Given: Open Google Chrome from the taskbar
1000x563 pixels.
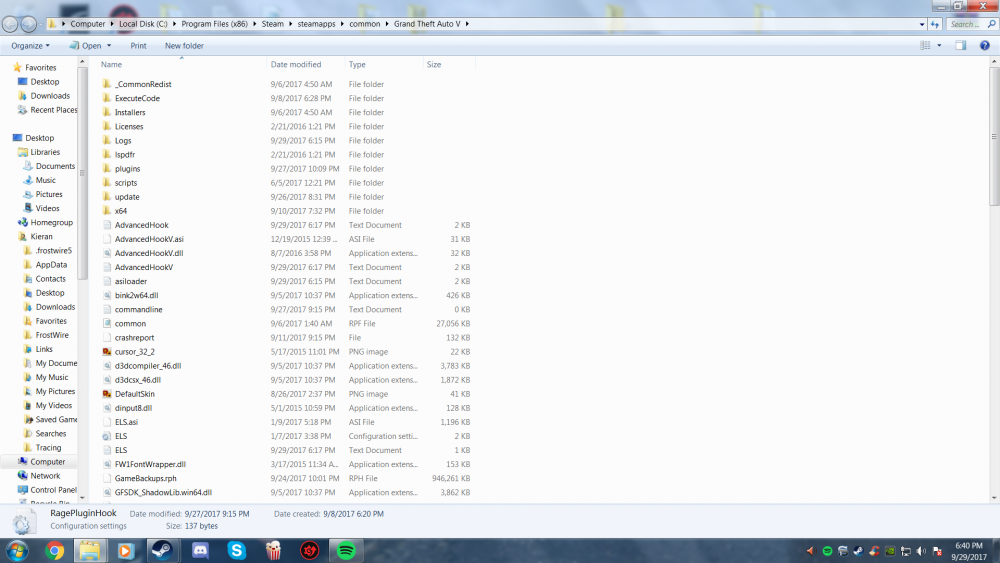Looking at the screenshot, I should pos(54,550).
